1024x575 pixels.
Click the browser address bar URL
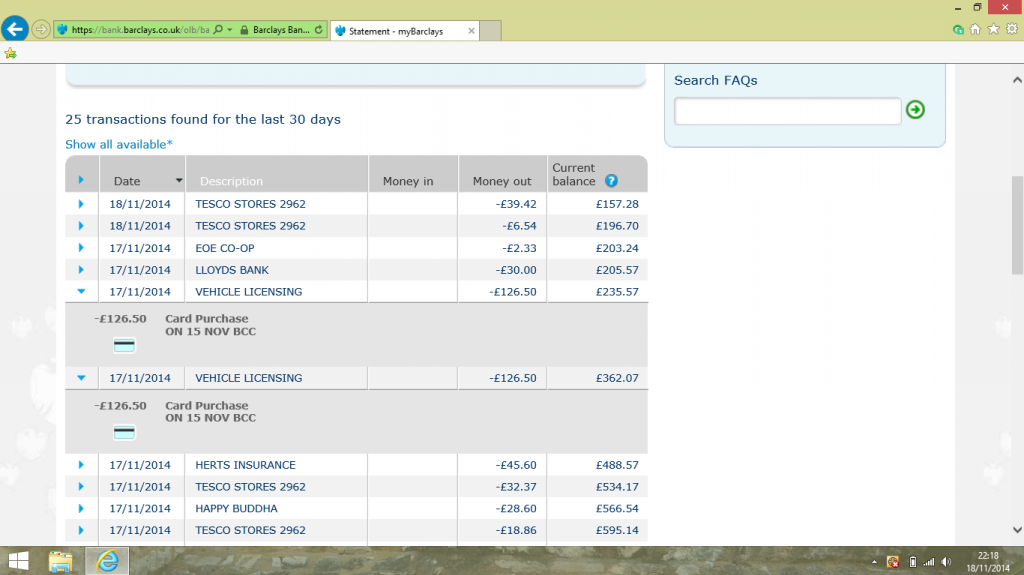pos(140,30)
